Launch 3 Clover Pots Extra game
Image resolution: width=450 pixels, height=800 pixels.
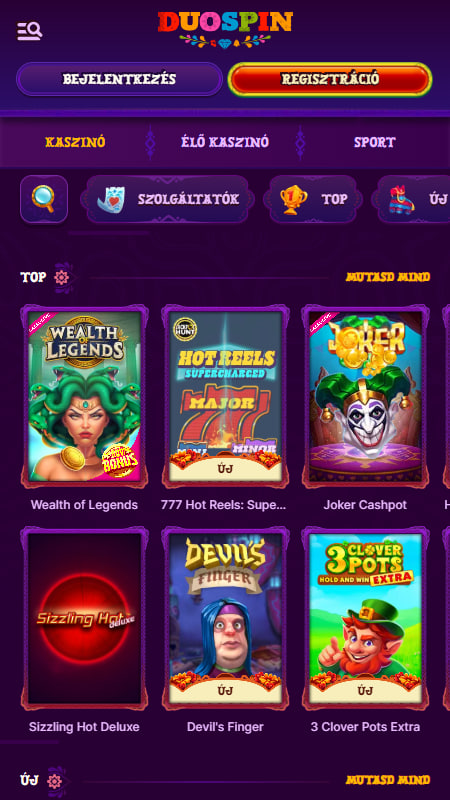[x=365, y=618]
